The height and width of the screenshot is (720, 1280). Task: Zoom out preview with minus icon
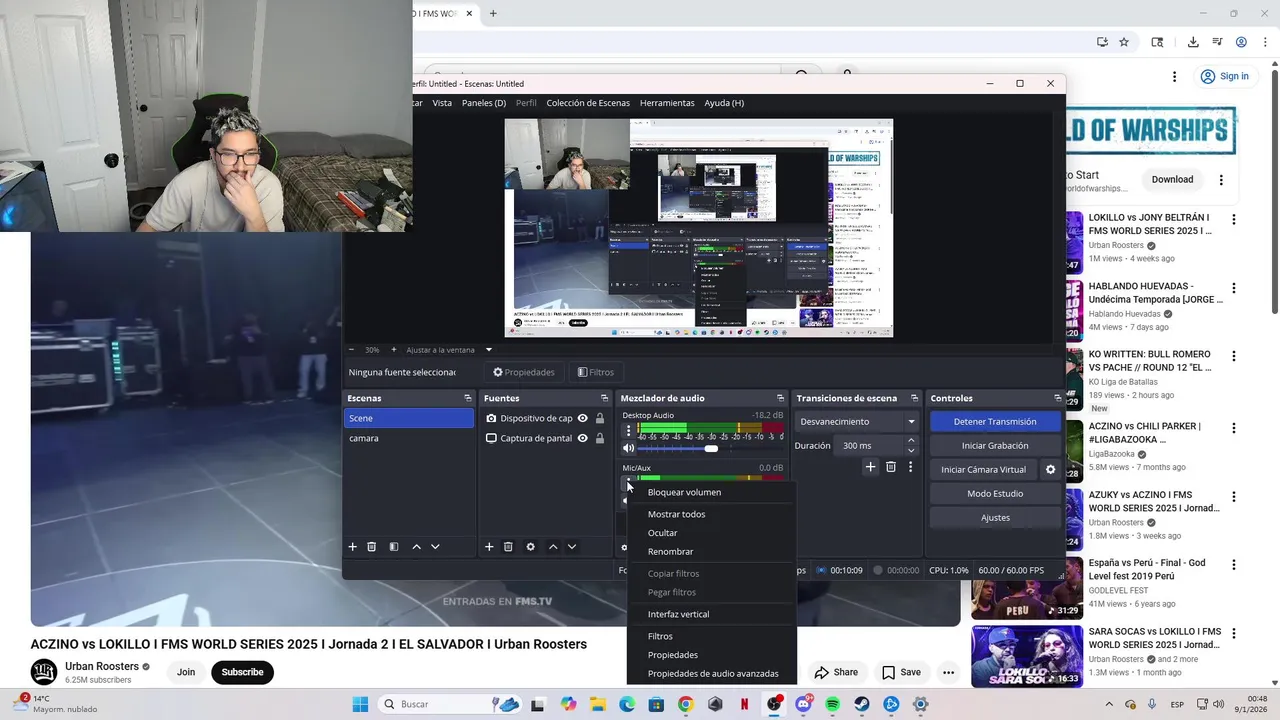point(351,350)
